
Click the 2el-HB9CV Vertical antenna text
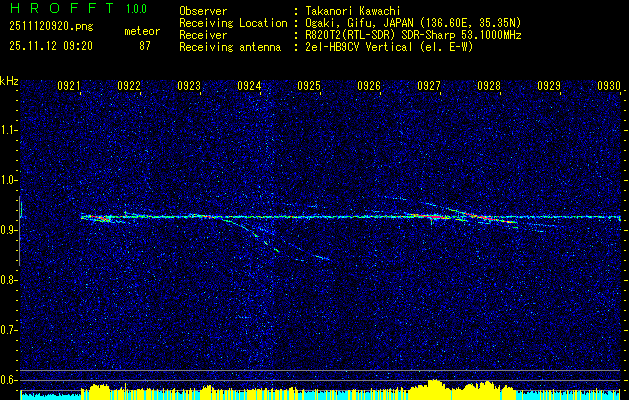point(389,47)
